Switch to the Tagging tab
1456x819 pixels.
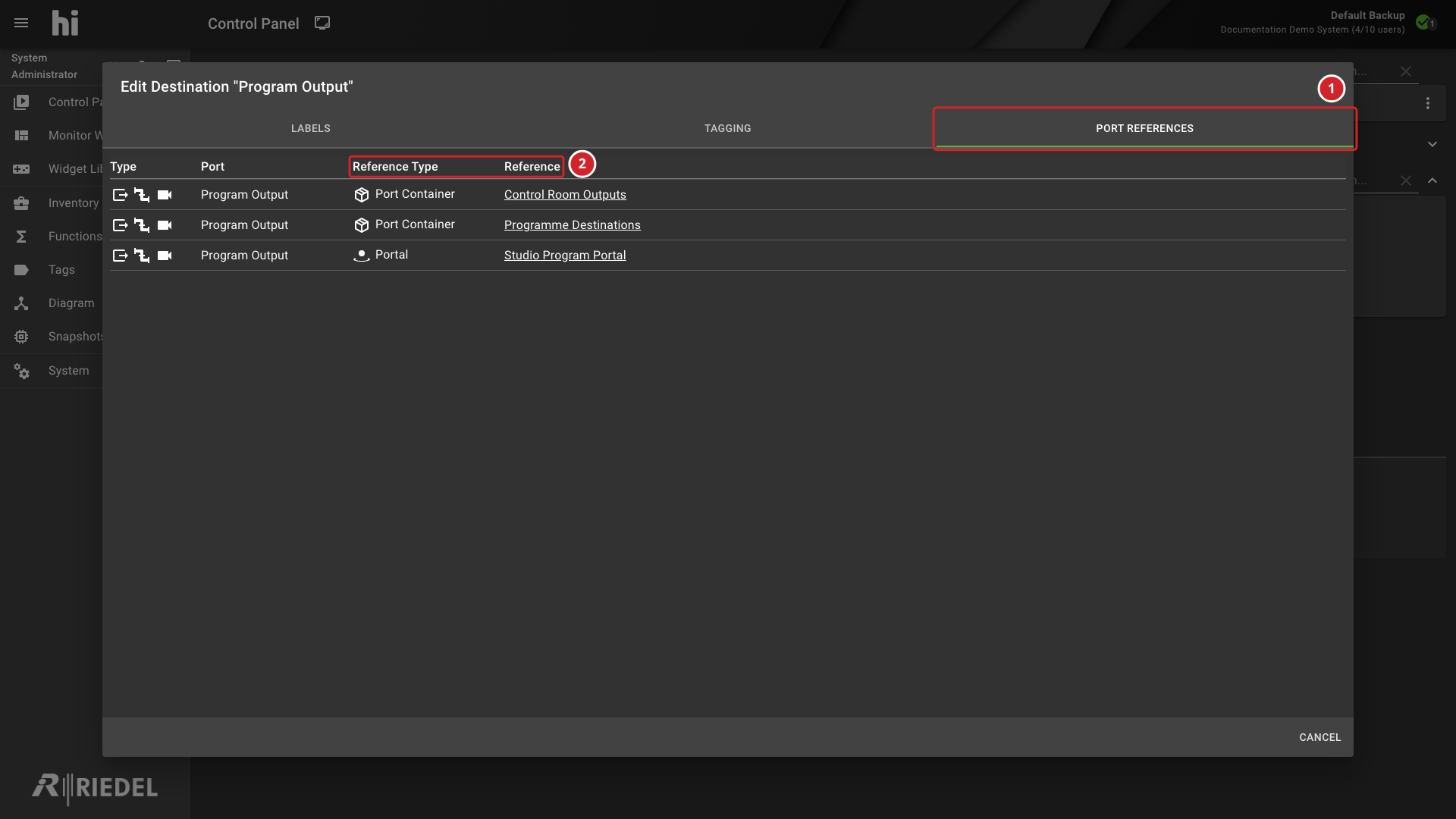coord(728,128)
